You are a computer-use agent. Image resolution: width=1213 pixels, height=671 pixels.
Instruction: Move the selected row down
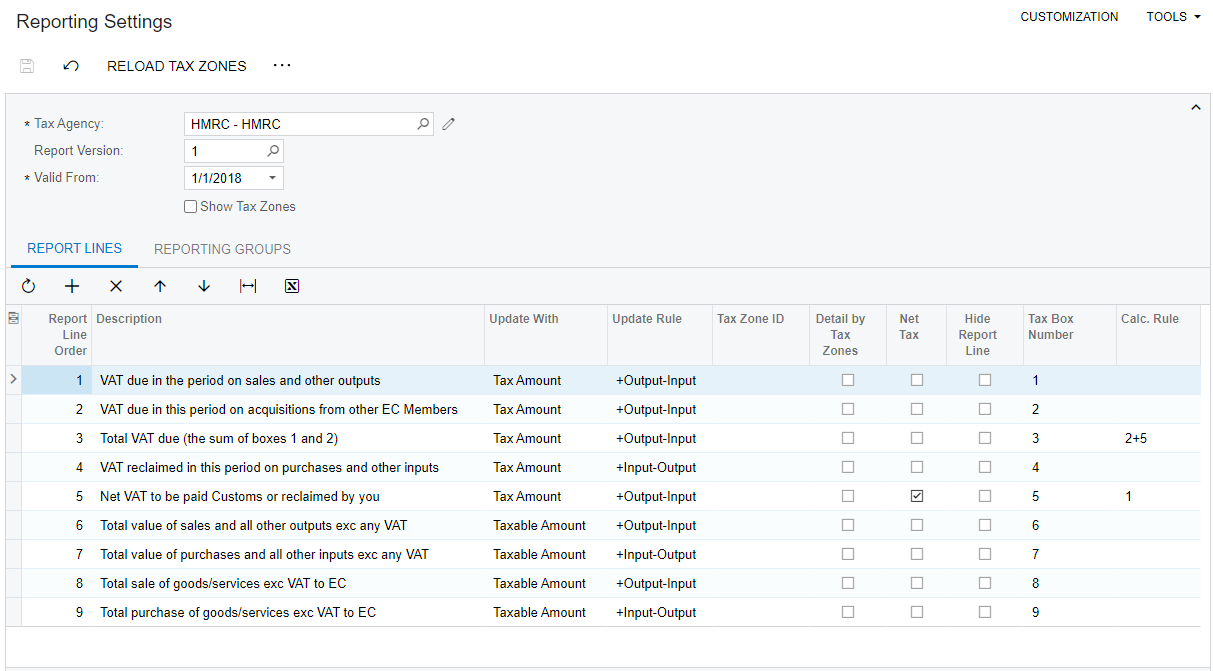[204, 286]
